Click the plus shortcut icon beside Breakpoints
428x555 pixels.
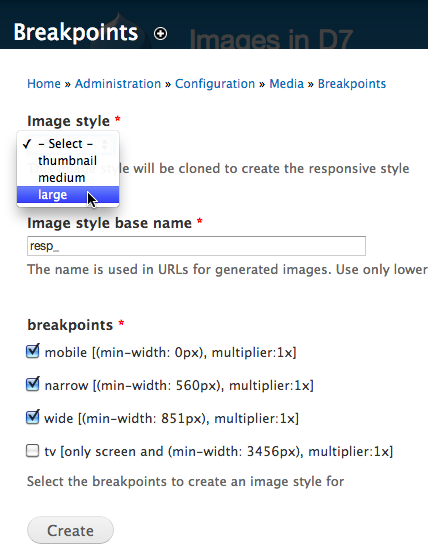pos(160,34)
